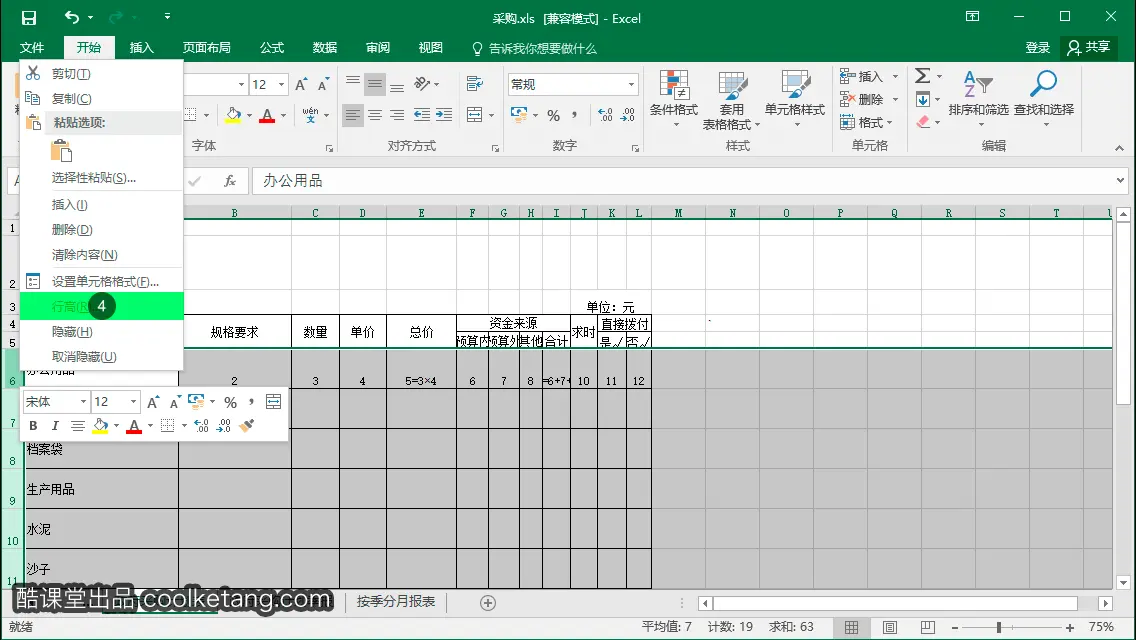Click the 登录 link
The width and height of the screenshot is (1136, 640).
[1037, 48]
